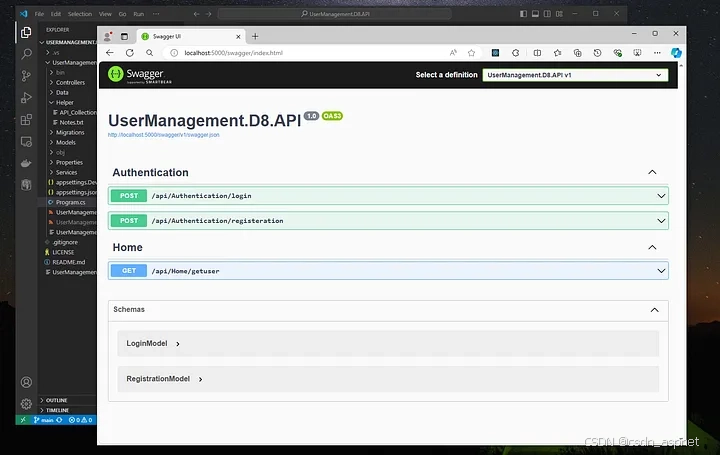Click the browser address bar URL
Viewport: 720px width, 455px height.
pos(233,53)
